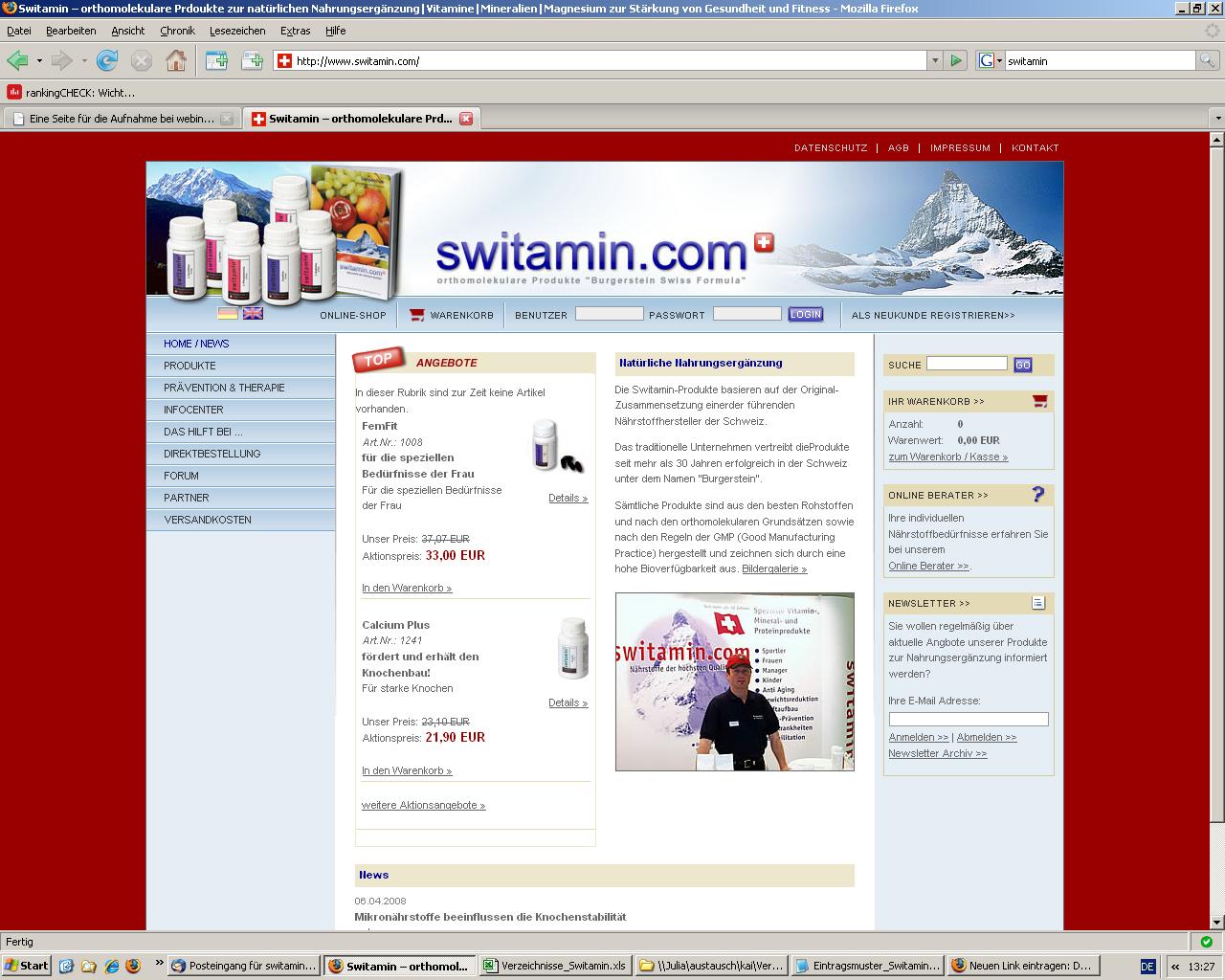Expand quick launch overflow chevron
The width and height of the screenshot is (1225, 980).
click(159, 965)
